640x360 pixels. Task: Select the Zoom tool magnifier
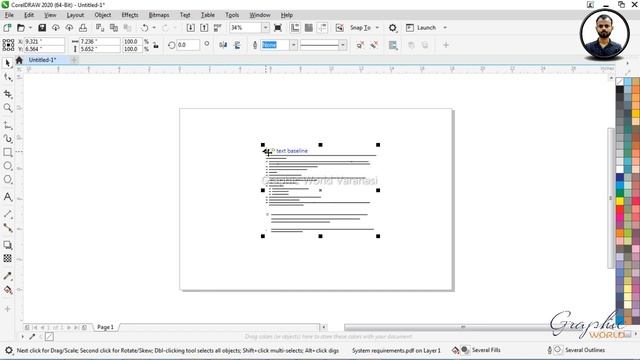coord(7,108)
